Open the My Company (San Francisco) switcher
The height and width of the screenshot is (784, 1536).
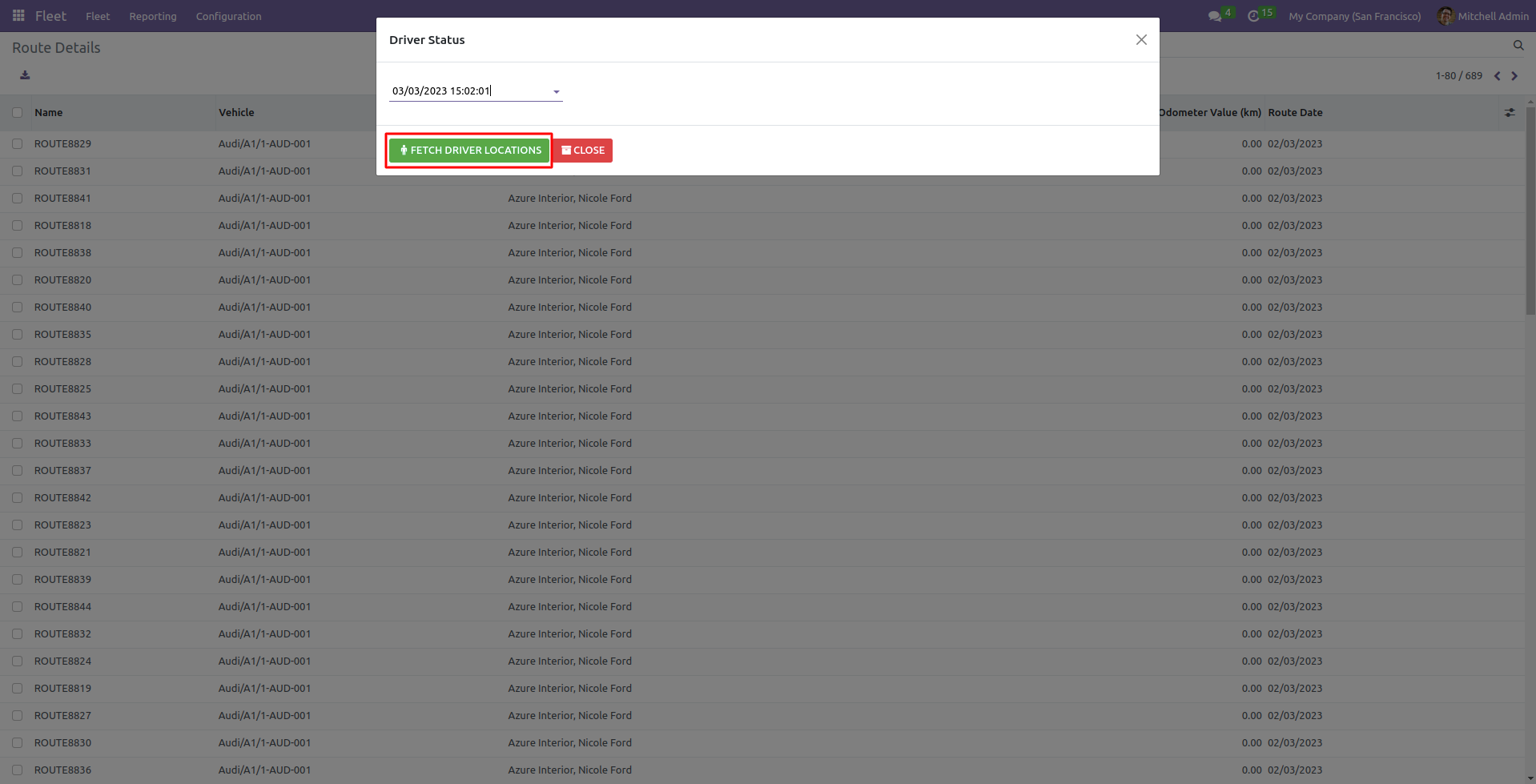pyautogui.click(x=1354, y=16)
